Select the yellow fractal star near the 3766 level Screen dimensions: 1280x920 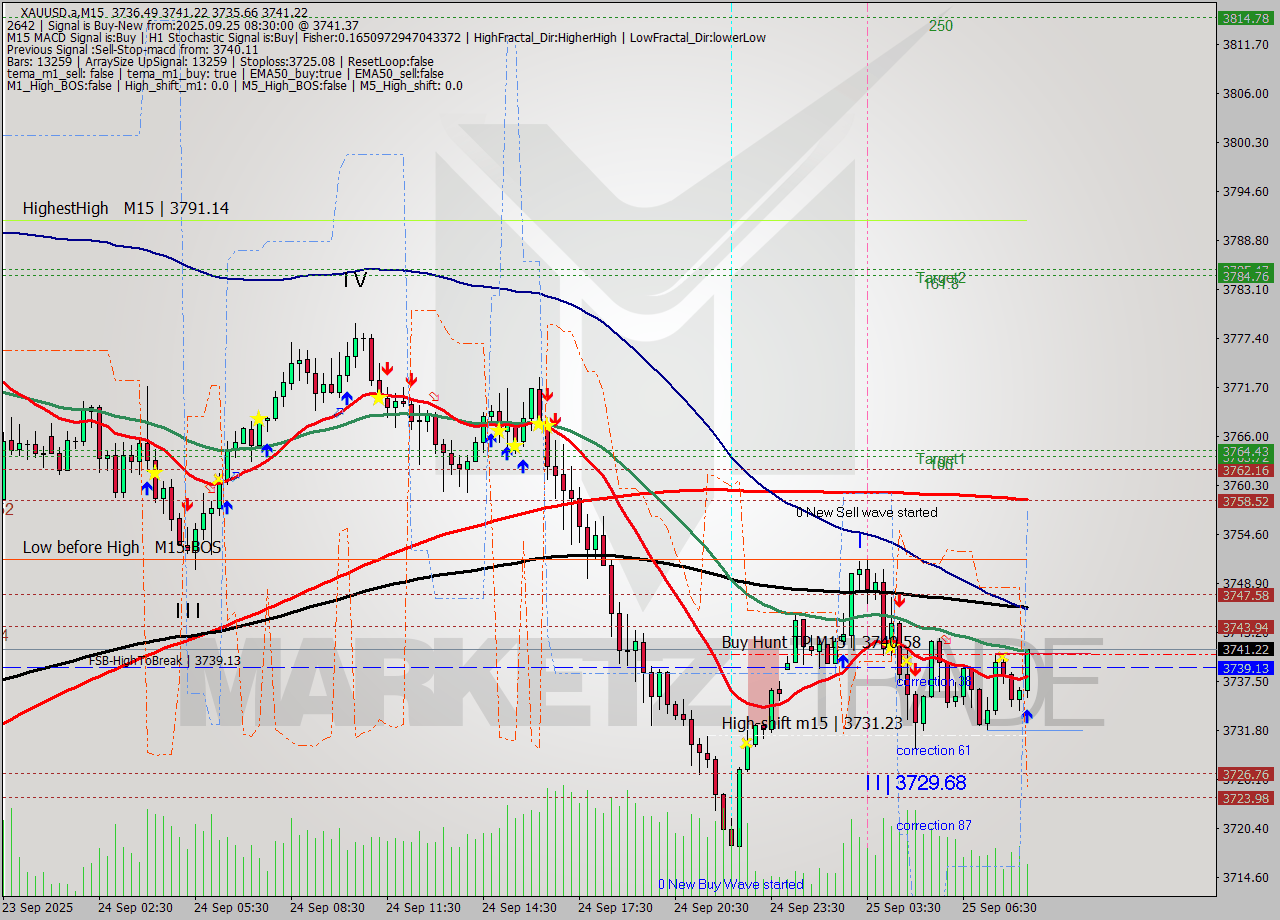click(499, 431)
